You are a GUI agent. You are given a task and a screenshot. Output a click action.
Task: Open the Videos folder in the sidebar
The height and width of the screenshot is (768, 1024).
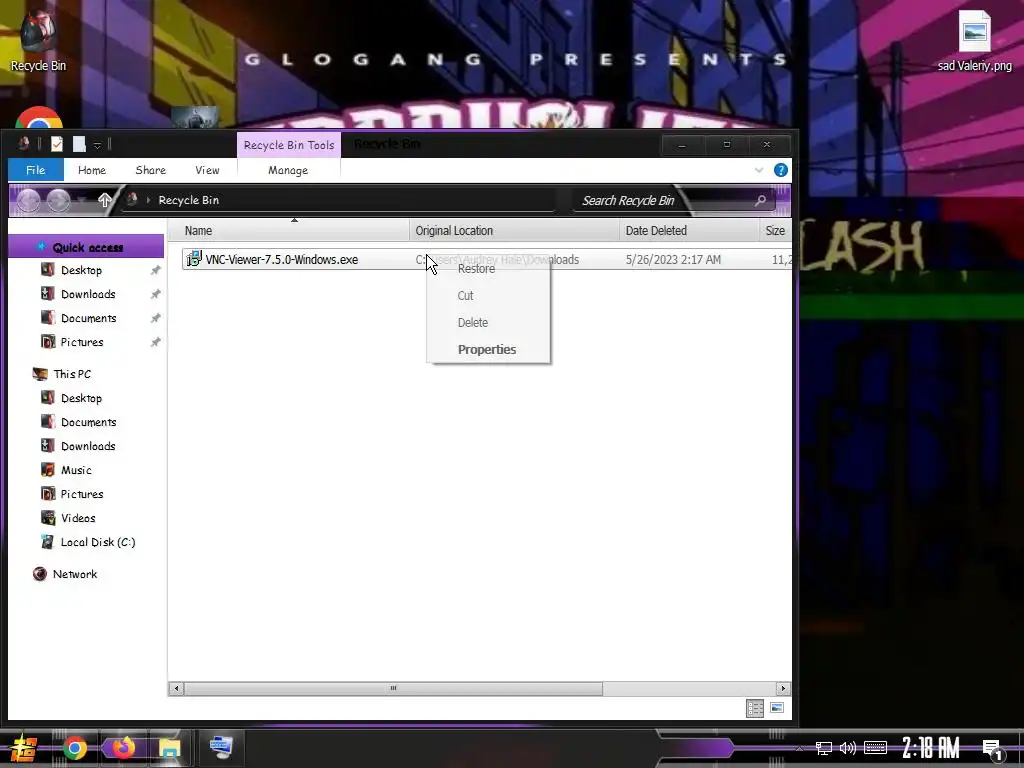tap(78, 518)
